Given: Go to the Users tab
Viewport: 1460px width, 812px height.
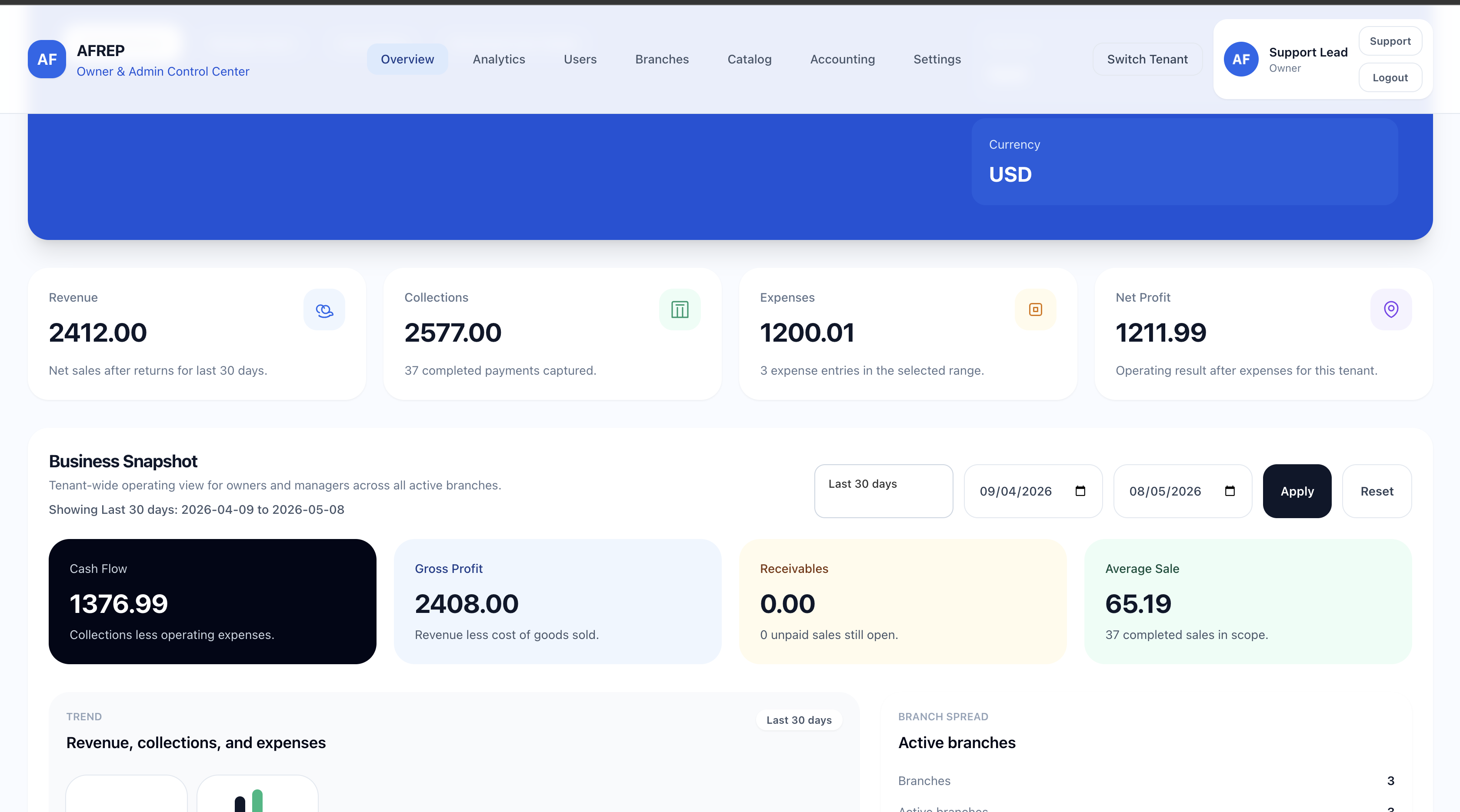Looking at the screenshot, I should tap(580, 59).
